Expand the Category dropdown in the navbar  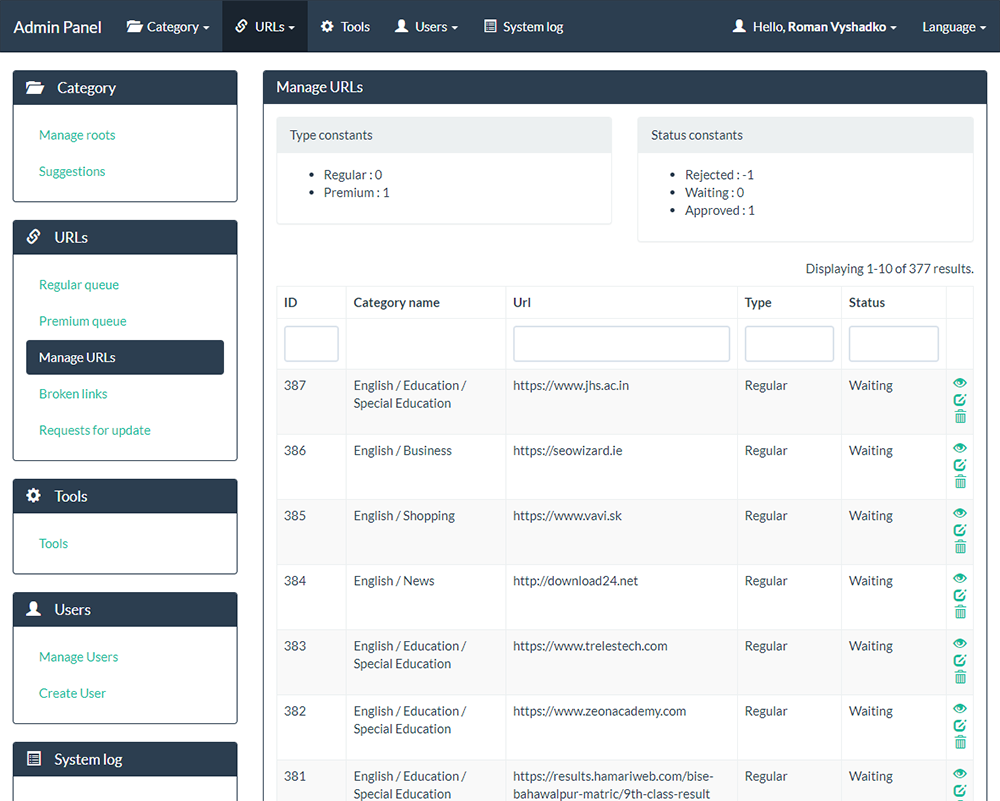click(167, 26)
